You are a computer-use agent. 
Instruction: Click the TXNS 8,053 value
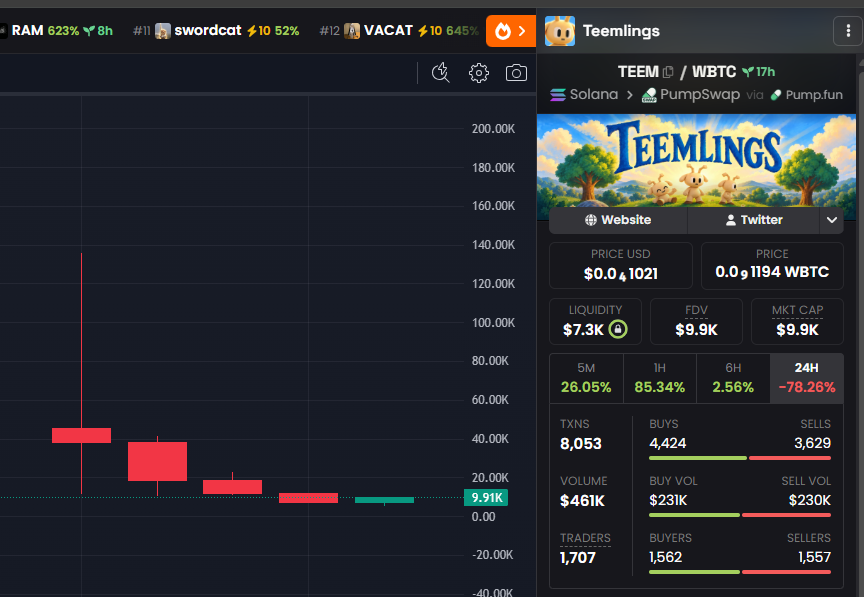pos(581,444)
